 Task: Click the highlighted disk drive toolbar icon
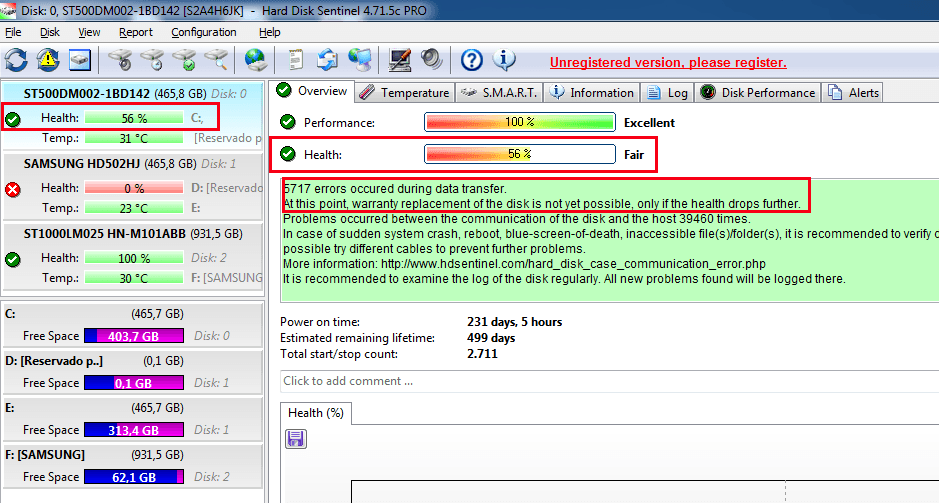pos(80,60)
